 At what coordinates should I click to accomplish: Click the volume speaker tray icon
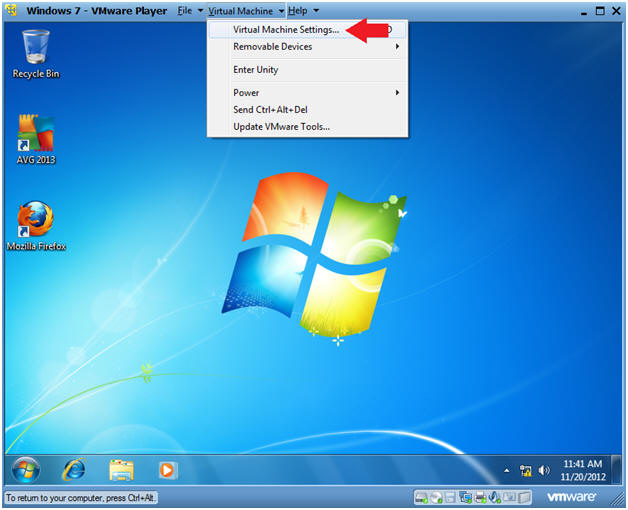coord(544,470)
